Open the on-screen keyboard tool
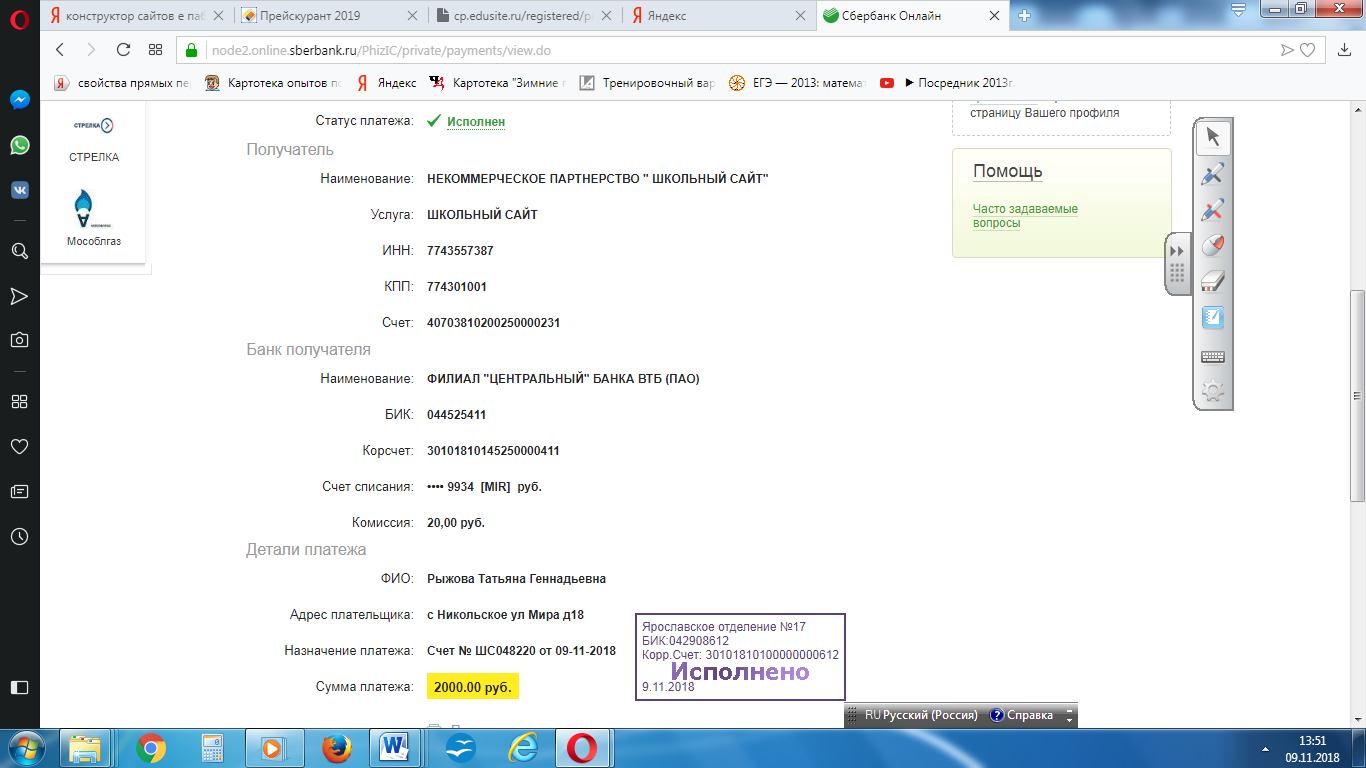 point(1213,356)
